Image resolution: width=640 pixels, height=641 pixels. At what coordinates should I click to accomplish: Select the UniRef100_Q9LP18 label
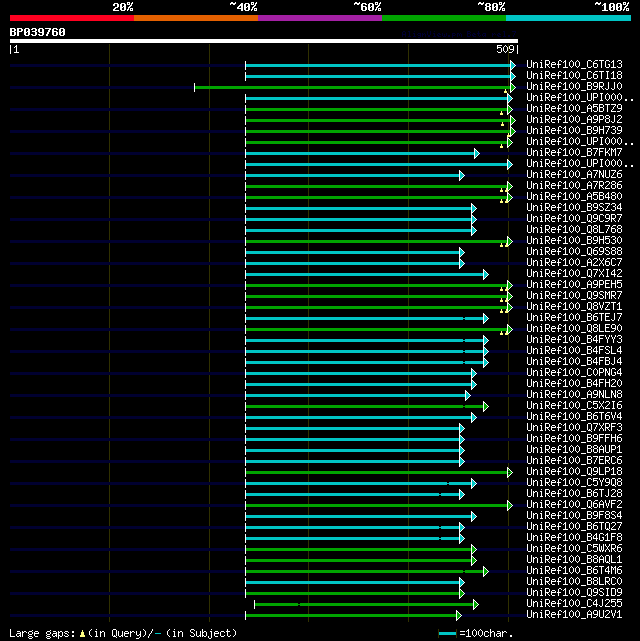(x=574, y=472)
